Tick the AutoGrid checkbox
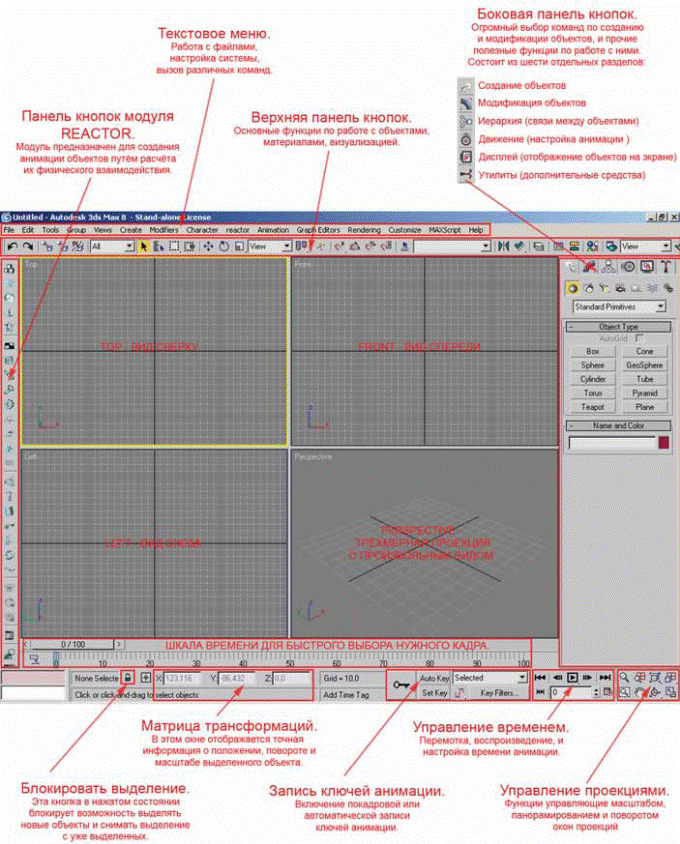Screen dimensions: 680x844 (x=640, y=340)
